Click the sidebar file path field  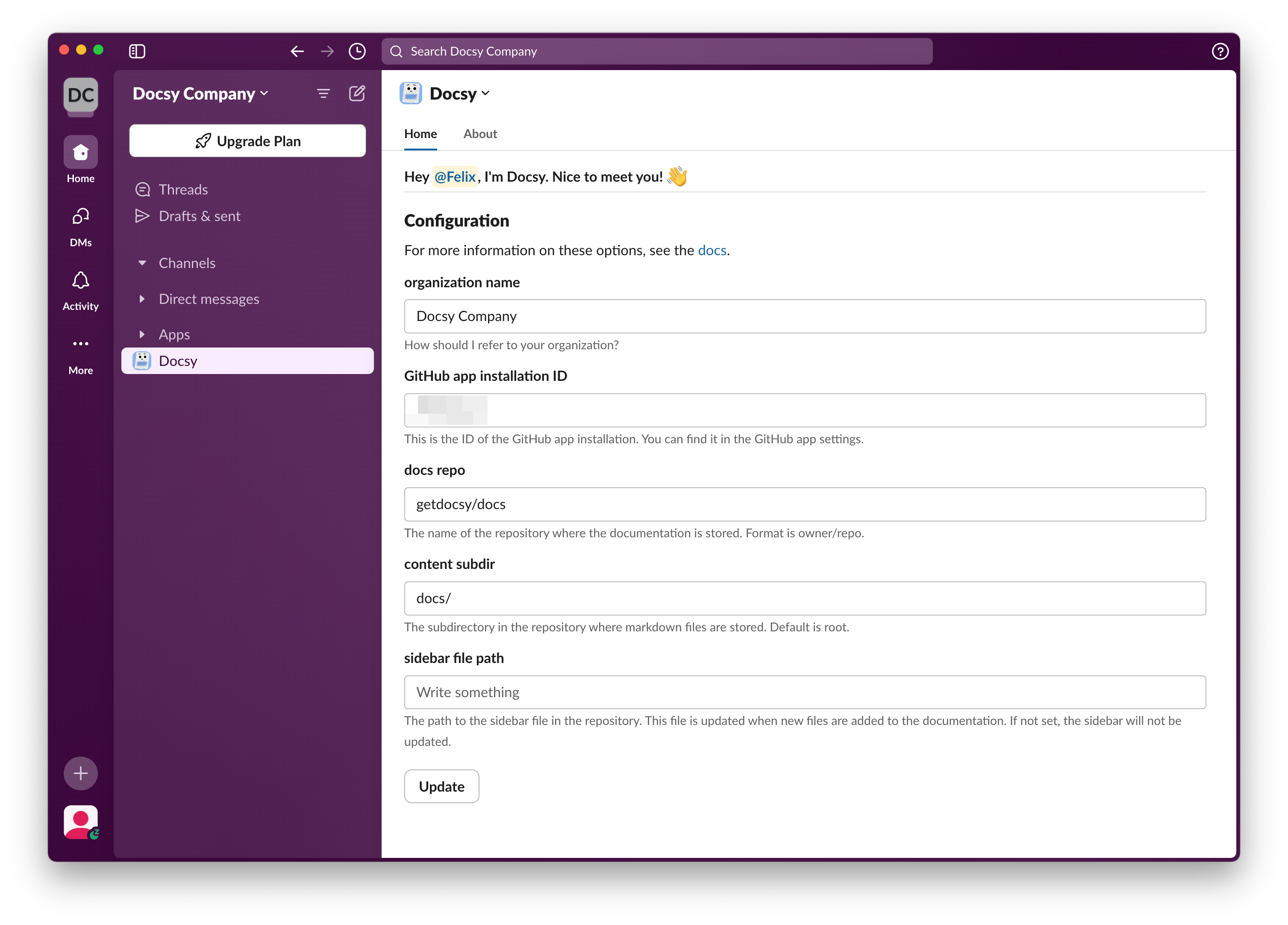[805, 692]
